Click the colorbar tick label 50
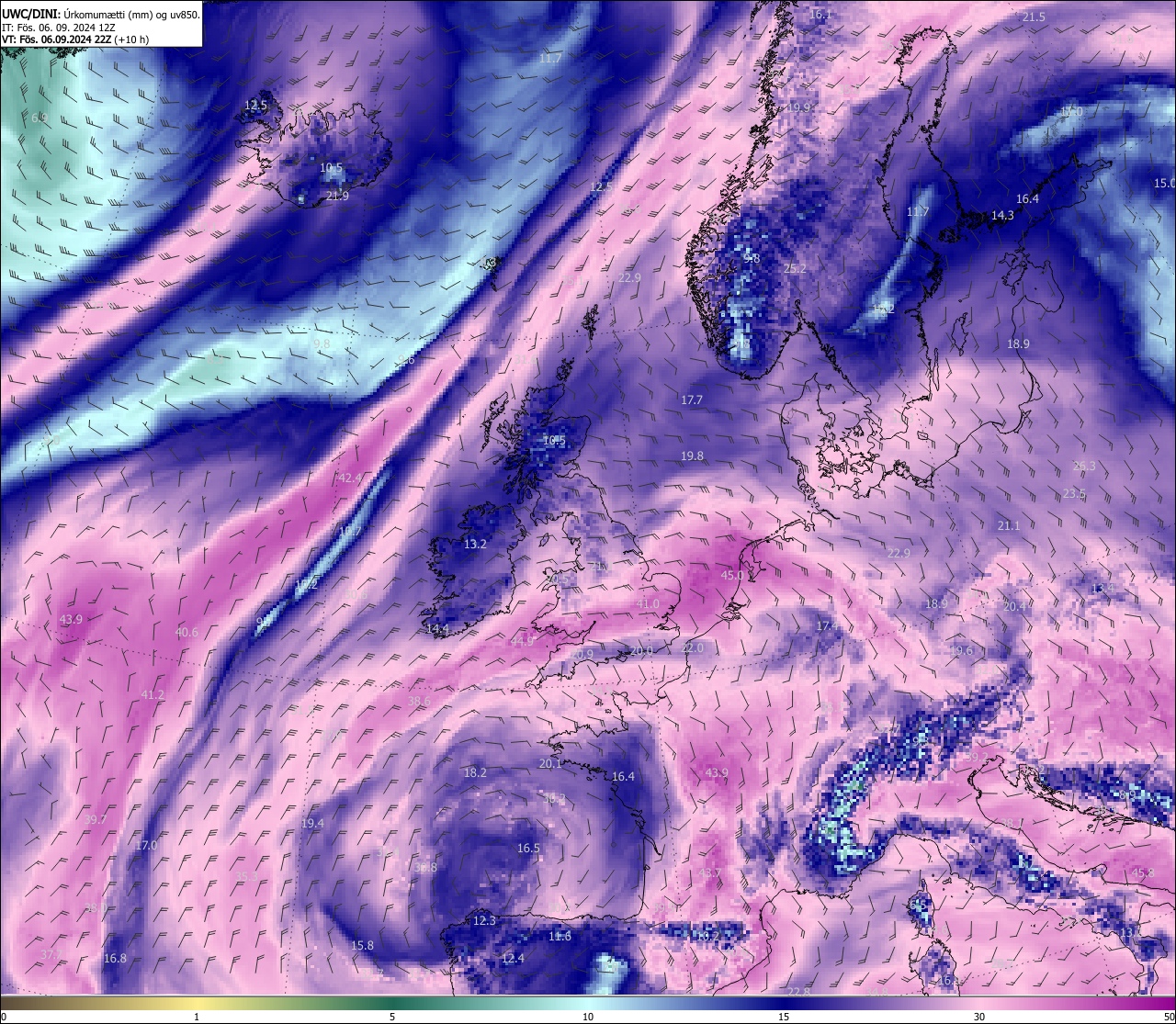 (1169, 1017)
